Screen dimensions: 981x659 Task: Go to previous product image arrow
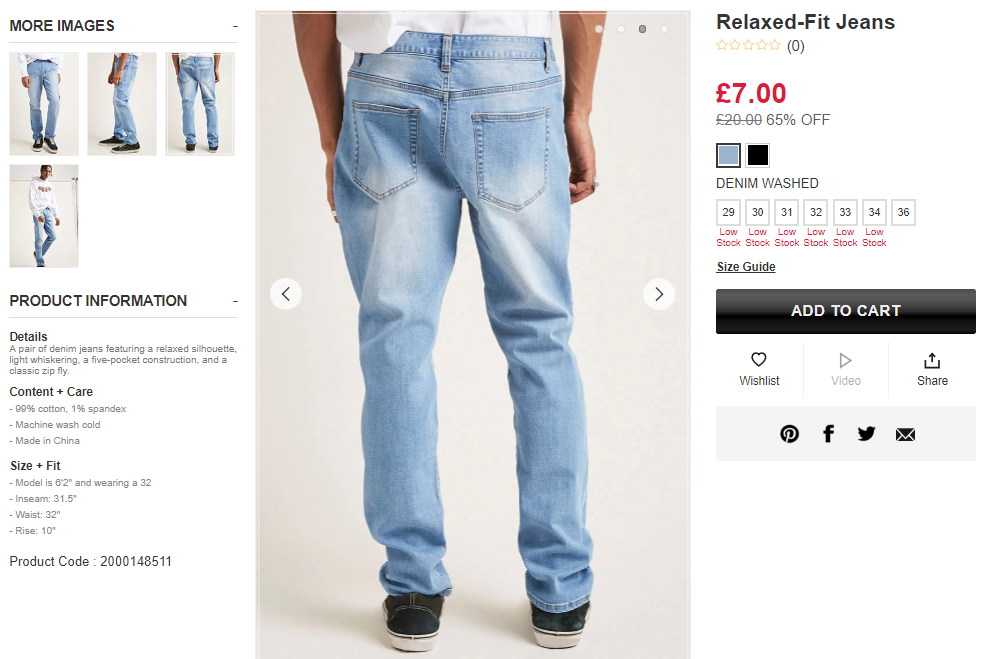[286, 294]
